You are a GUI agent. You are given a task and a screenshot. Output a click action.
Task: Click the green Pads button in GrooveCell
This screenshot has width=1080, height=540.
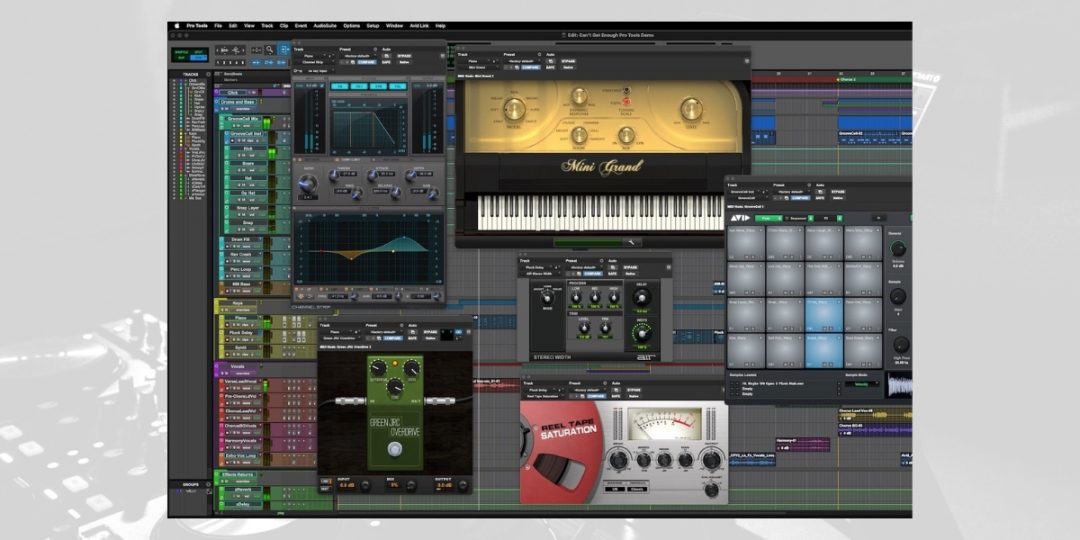coord(768,218)
